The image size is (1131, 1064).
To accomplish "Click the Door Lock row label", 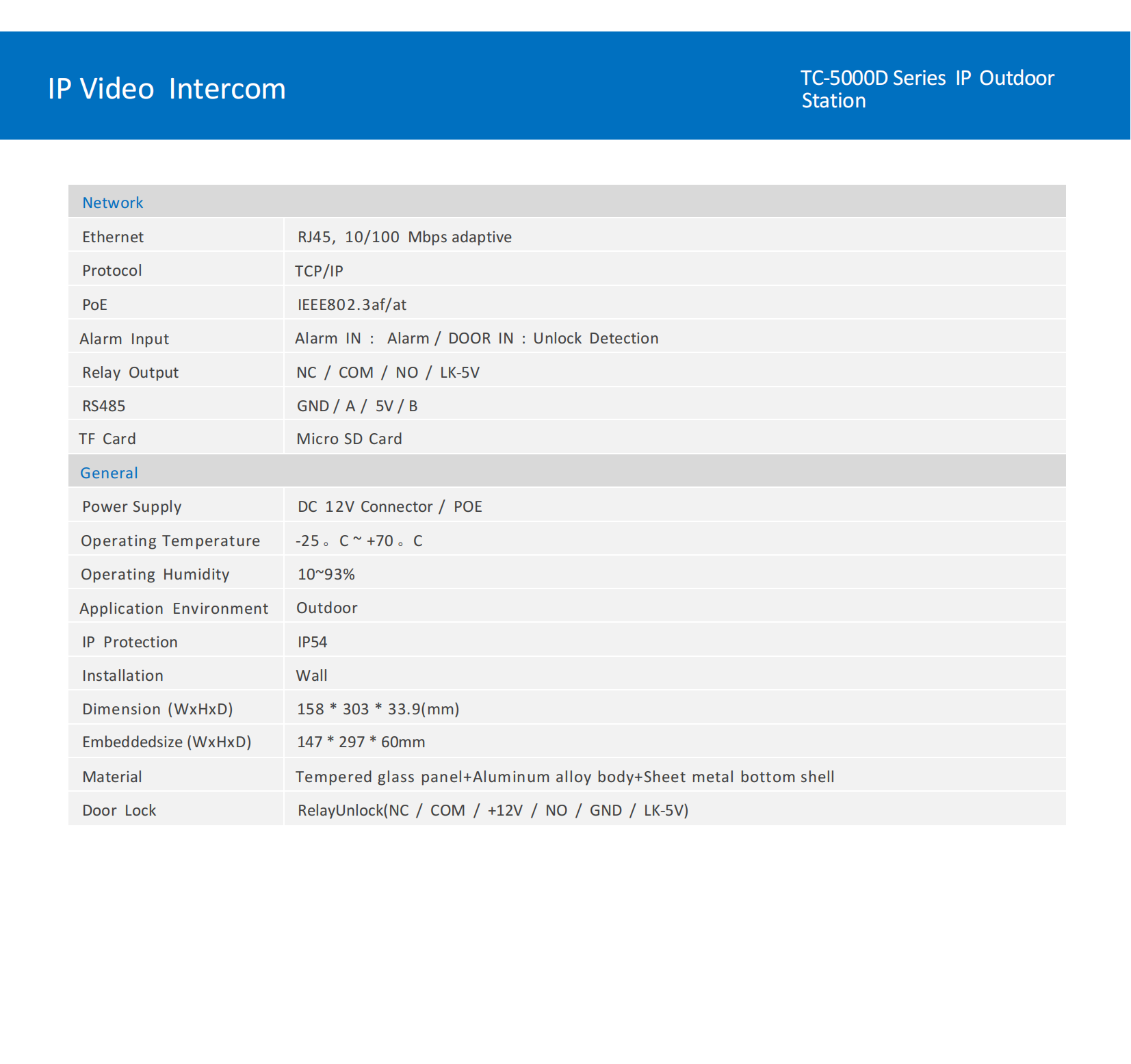I will coord(119,810).
